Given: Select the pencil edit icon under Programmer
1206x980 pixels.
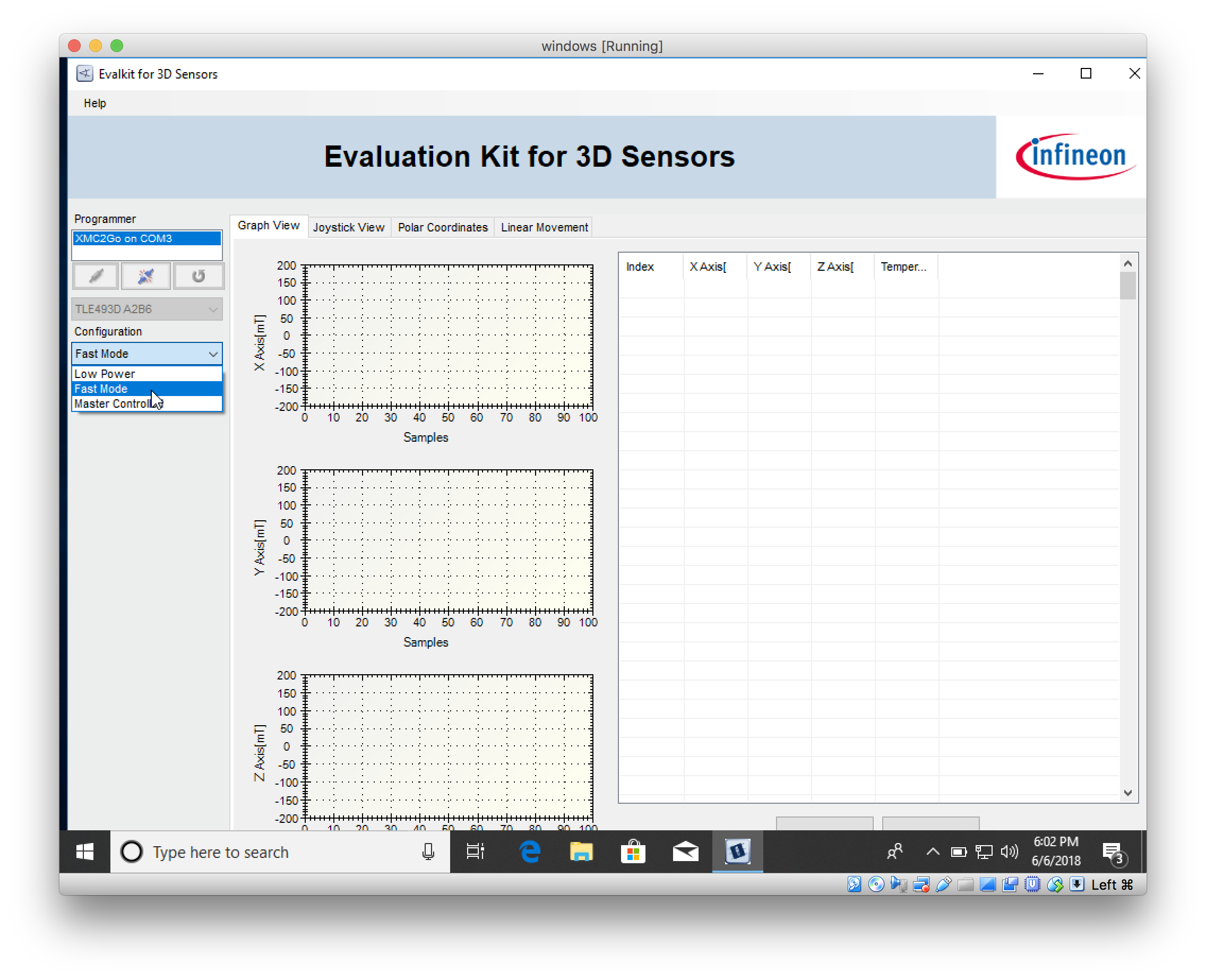Looking at the screenshot, I should click(x=95, y=276).
